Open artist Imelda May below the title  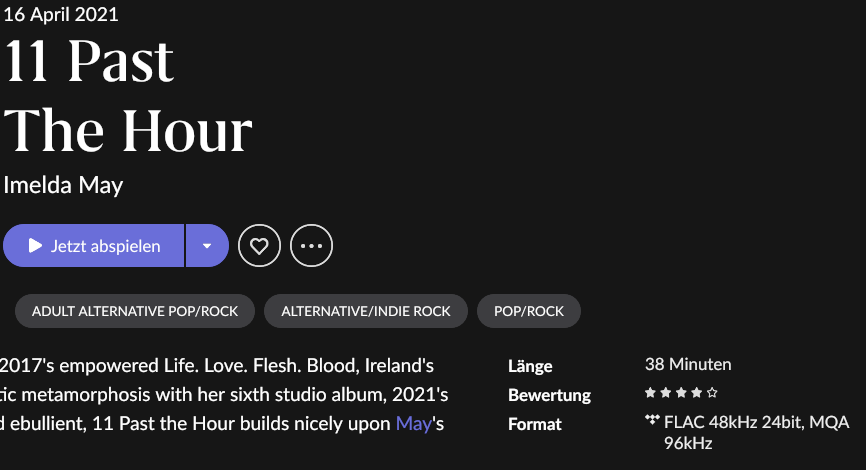point(63,185)
